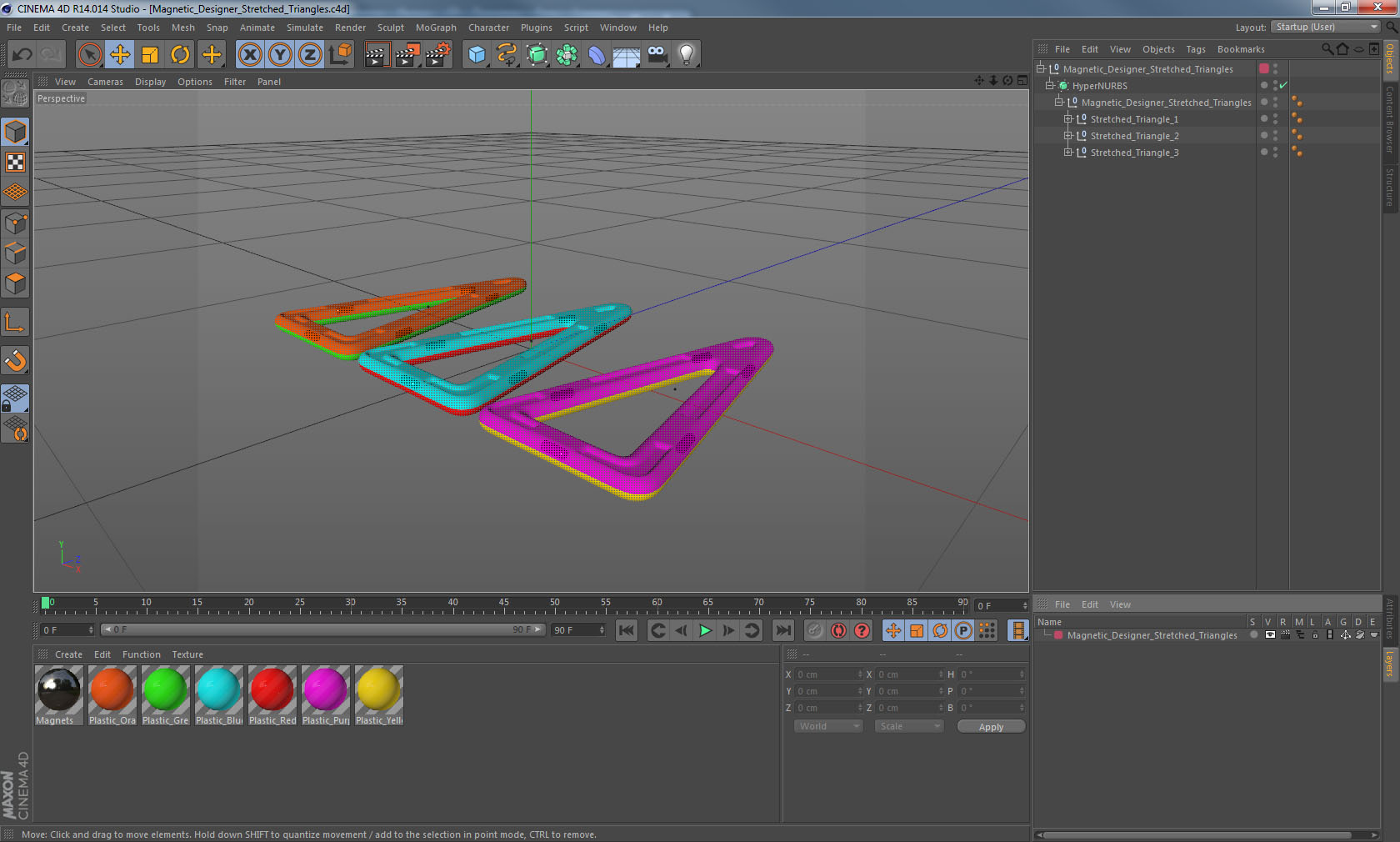
Task: Click Record Active Objects button
Action: (815, 630)
